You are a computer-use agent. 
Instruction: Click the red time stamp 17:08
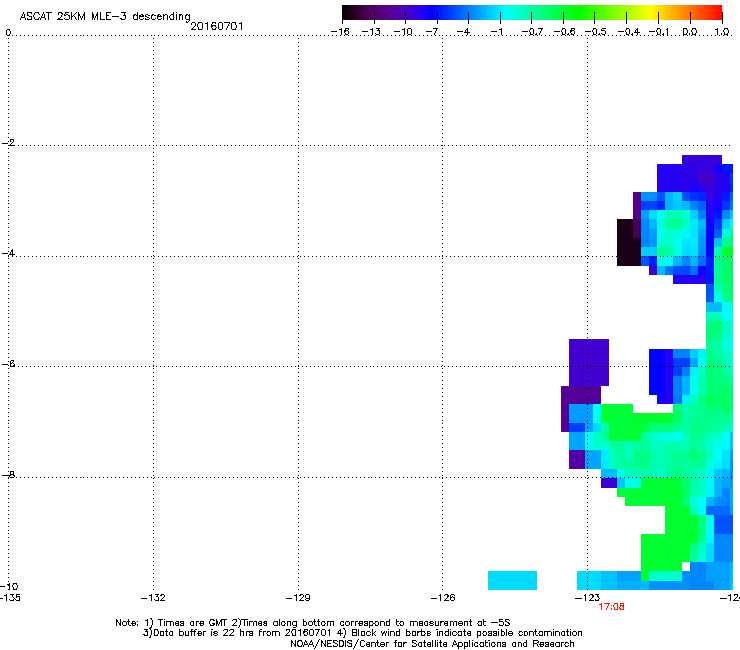(x=611, y=607)
